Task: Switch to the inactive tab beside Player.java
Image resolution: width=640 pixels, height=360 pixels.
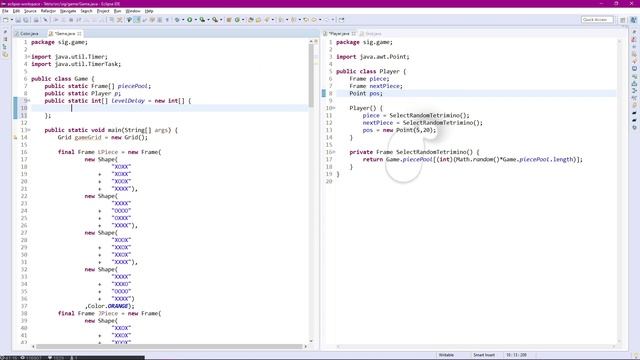Action: click(x=371, y=33)
